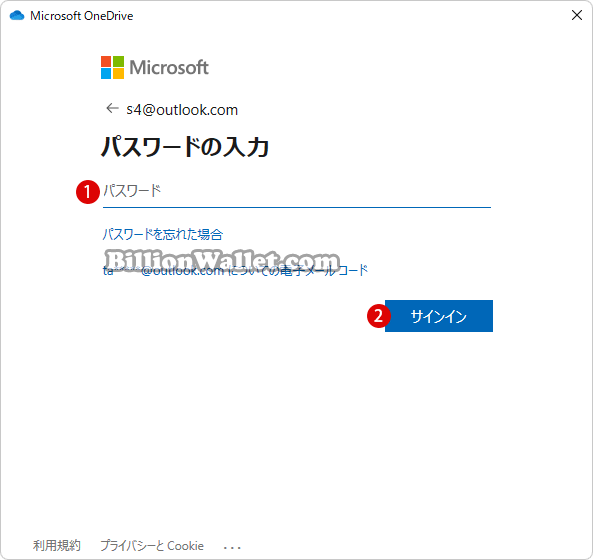
Task: Click the blue サインイン button
Action: [439, 316]
